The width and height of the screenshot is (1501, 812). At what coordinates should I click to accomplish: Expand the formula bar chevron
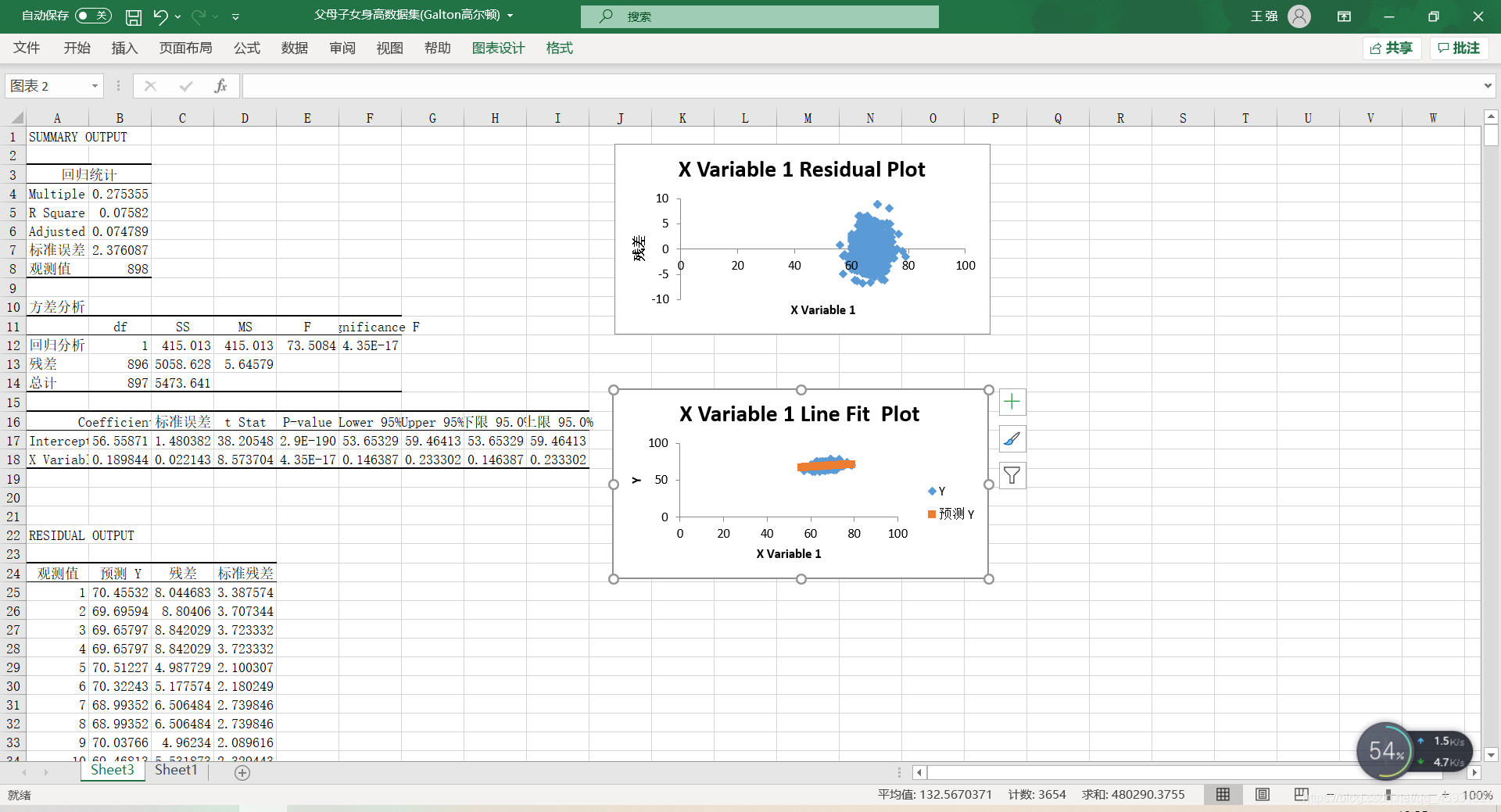pos(1488,86)
